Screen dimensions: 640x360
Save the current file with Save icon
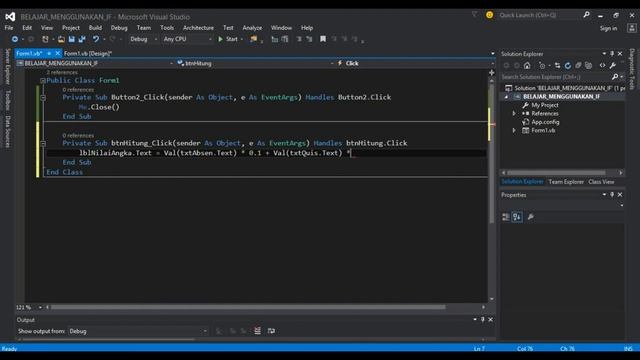71,39
